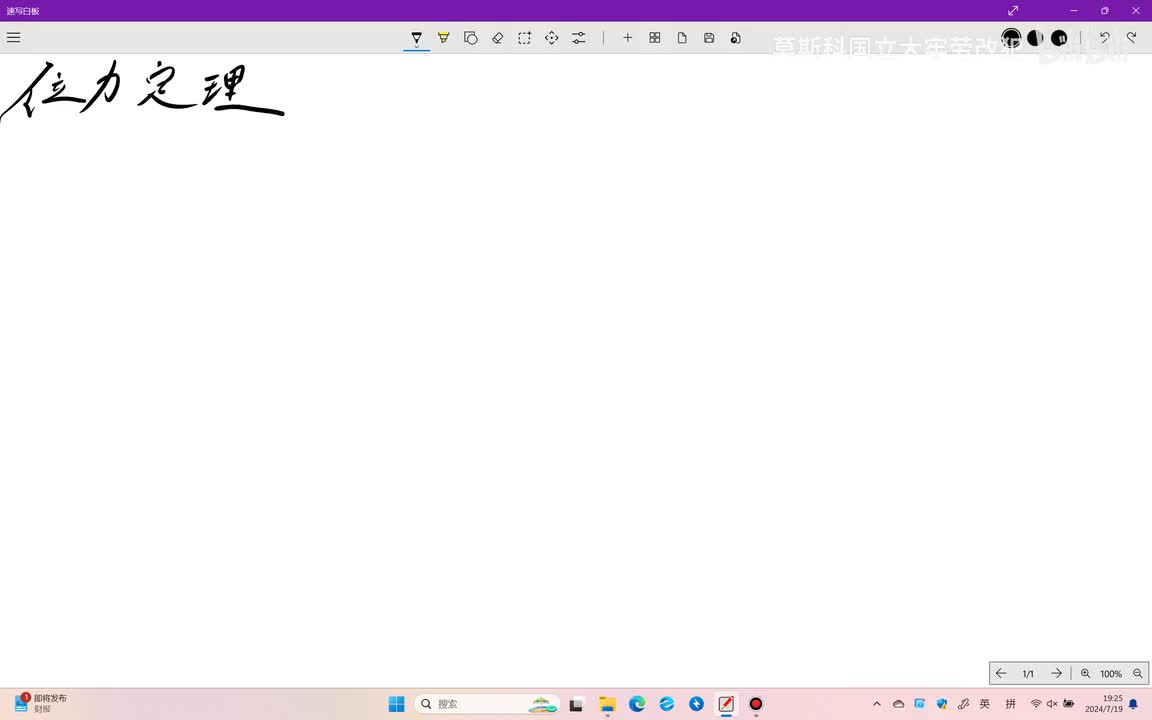Click the export/share file icon
This screenshot has width=1152, height=720.
pos(735,37)
